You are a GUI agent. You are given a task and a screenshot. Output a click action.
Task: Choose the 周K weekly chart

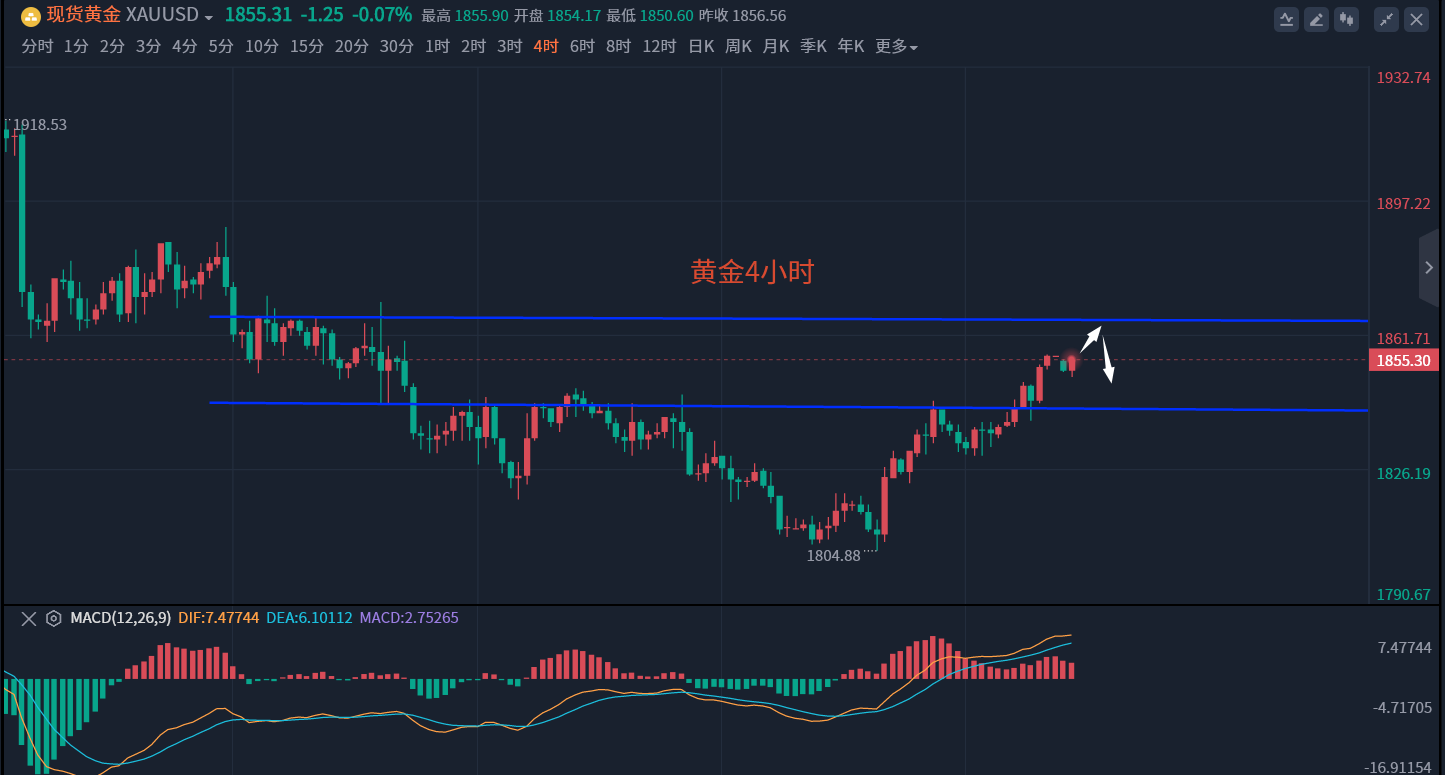[x=738, y=46]
